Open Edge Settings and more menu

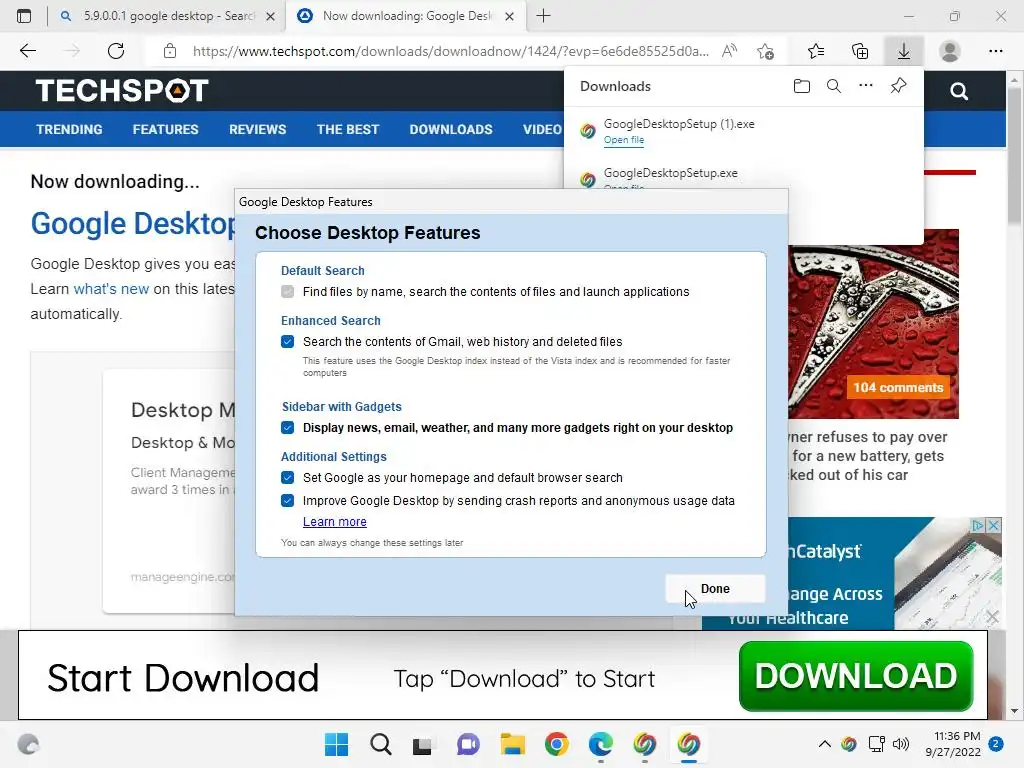995,51
